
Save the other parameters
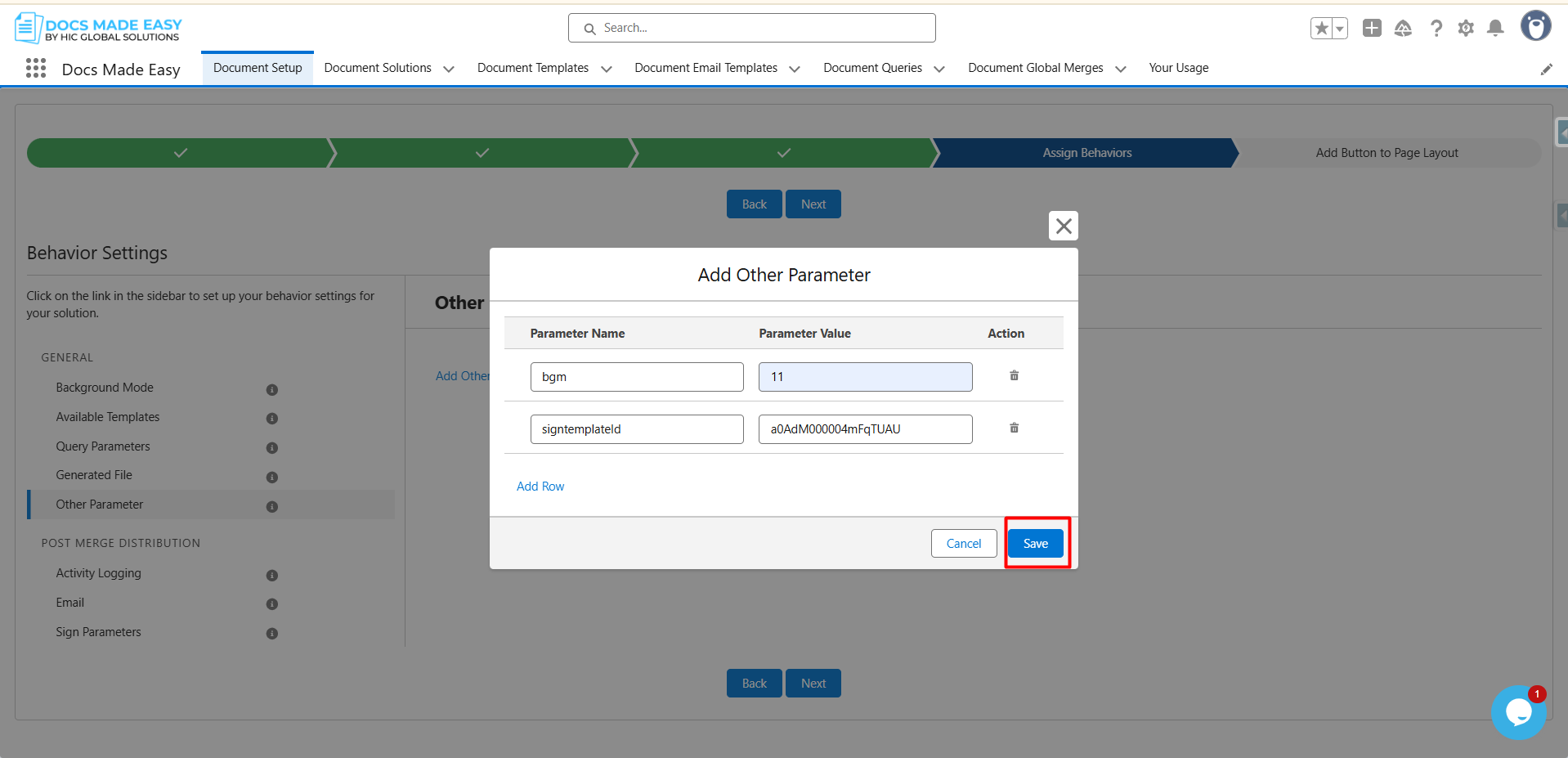coord(1036,544)
